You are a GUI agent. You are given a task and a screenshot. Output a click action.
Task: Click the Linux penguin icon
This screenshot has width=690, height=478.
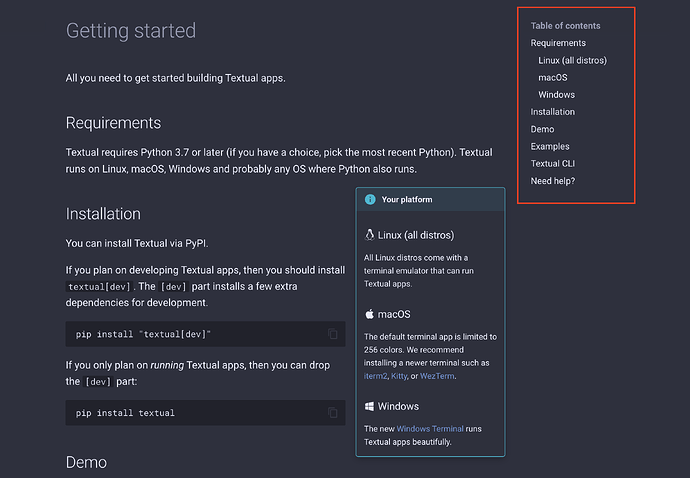coord(370,235)
